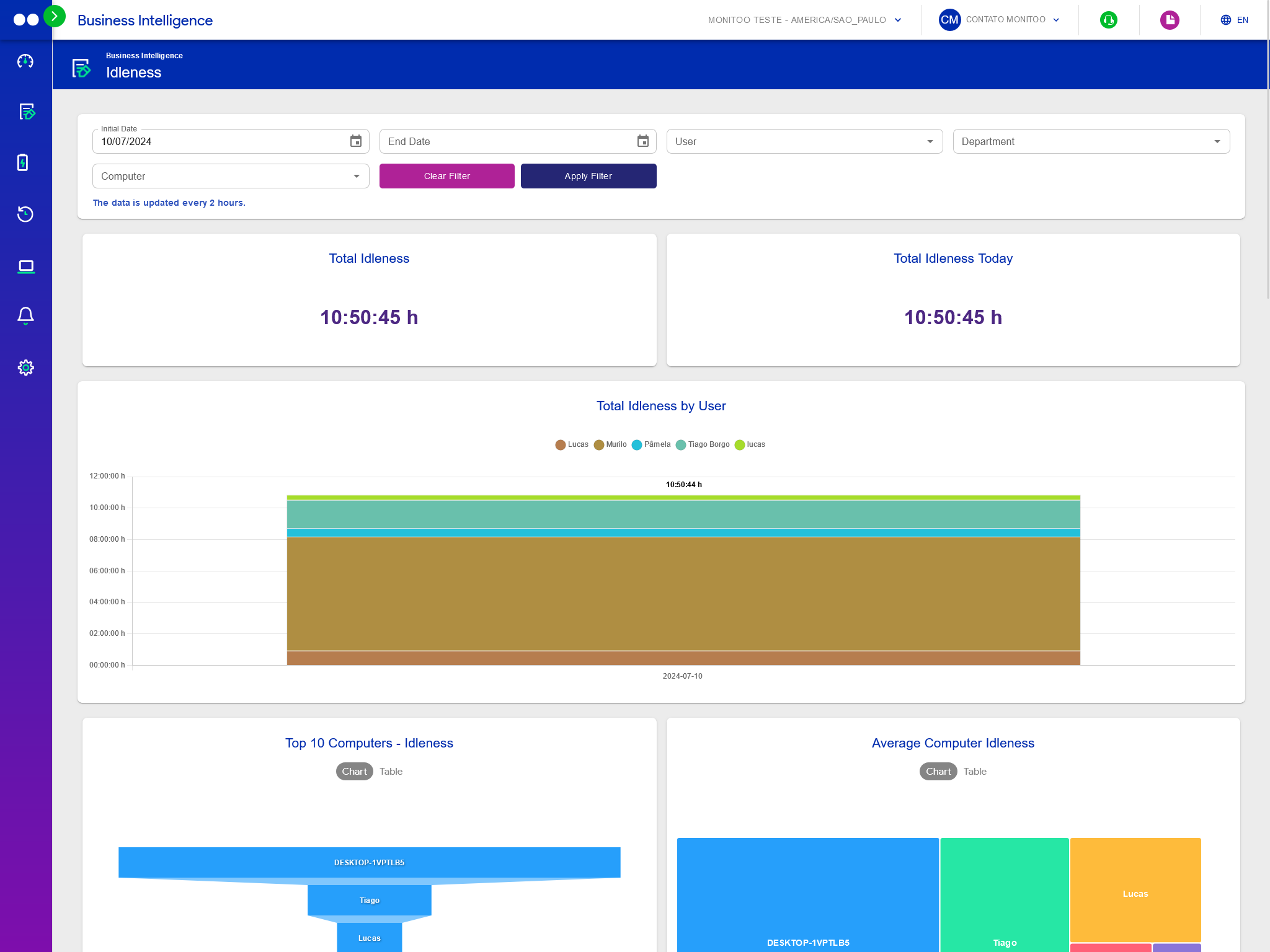This screenshot has height=952, width=1270.
Task: Open the history clock sidebar icon
Action: [x=25, y=214]
